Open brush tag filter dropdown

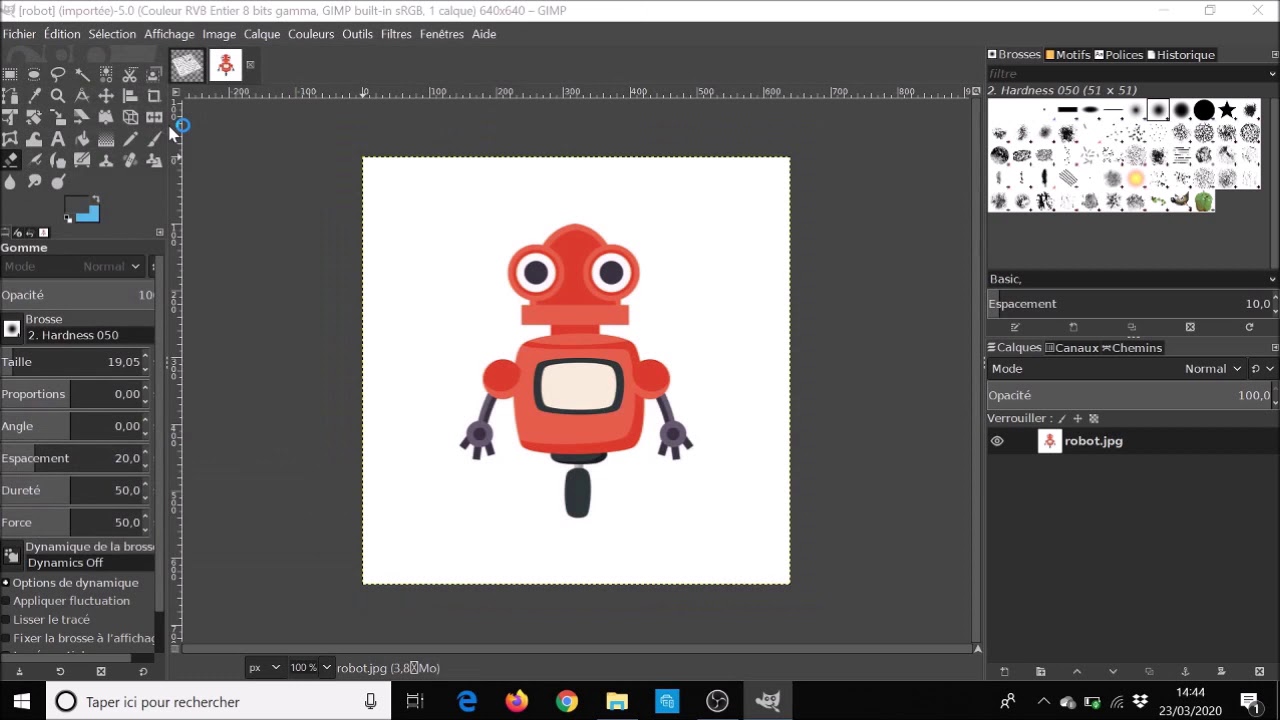point(1273,73)
